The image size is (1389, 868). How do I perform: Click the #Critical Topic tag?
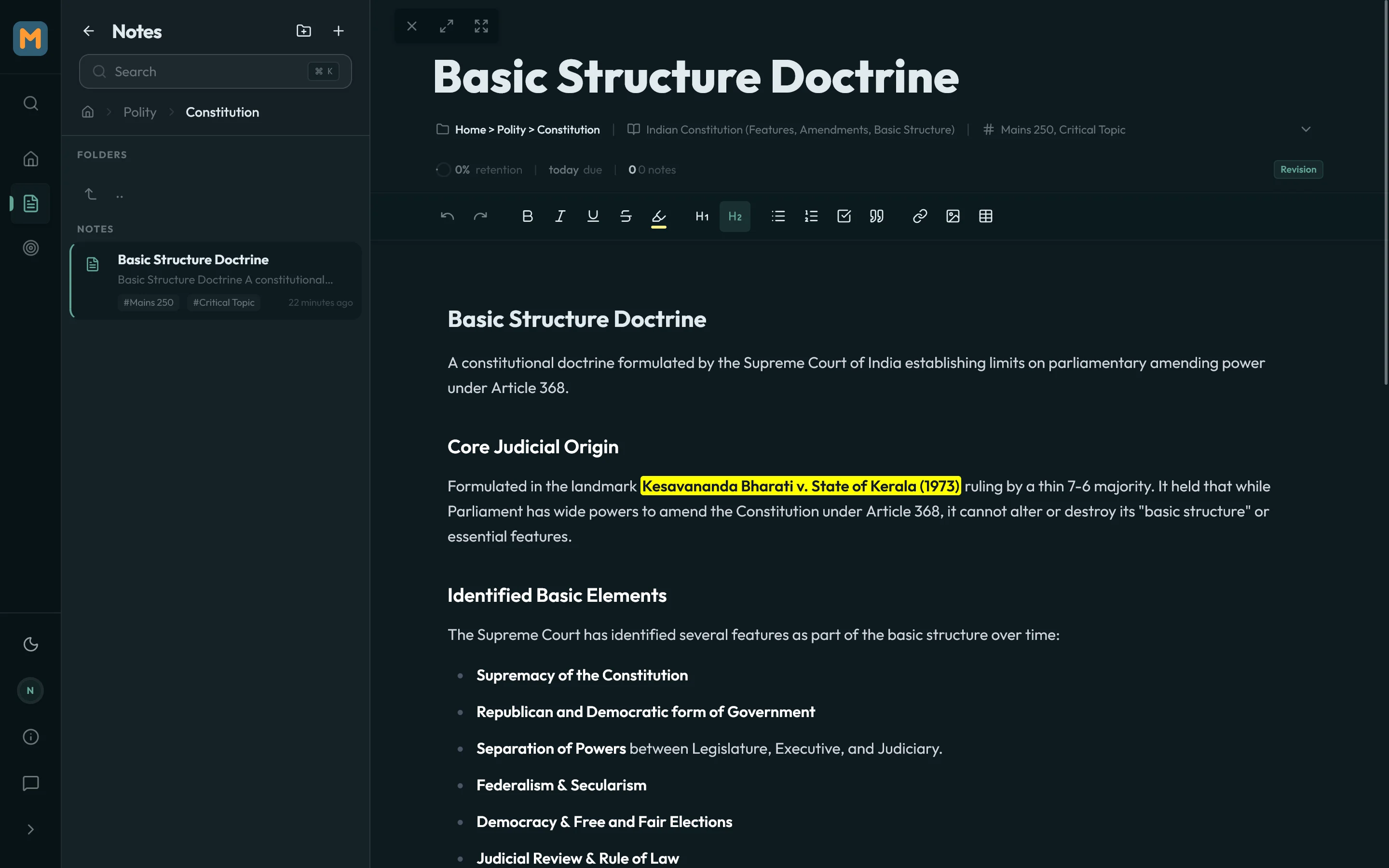pyautogui.click(x=224, y=302)
